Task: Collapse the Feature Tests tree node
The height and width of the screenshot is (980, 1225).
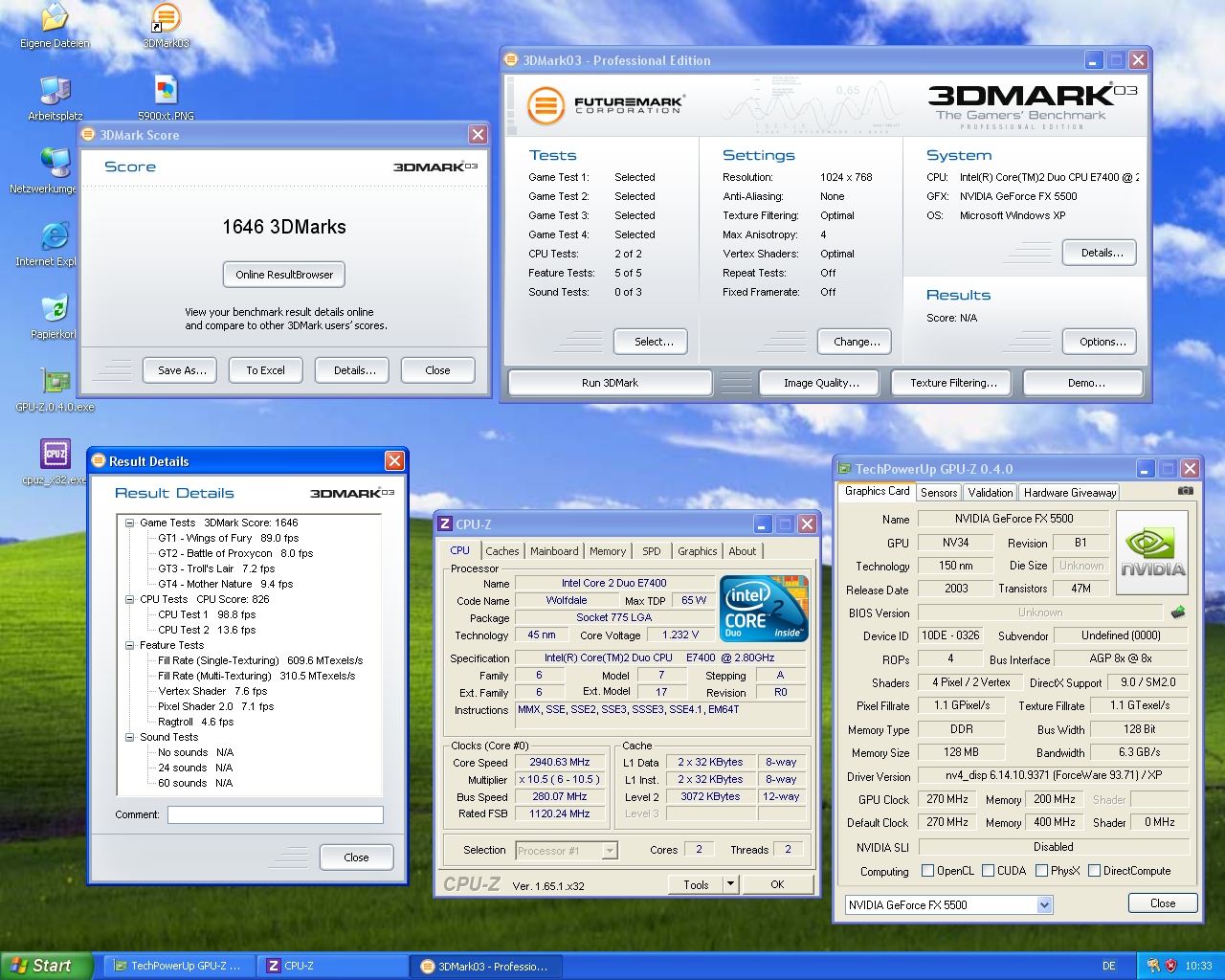Action: point(129,645)
